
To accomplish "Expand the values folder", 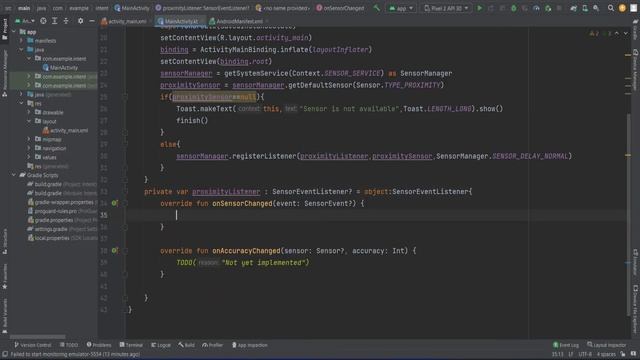I will (x=29, y=157).
